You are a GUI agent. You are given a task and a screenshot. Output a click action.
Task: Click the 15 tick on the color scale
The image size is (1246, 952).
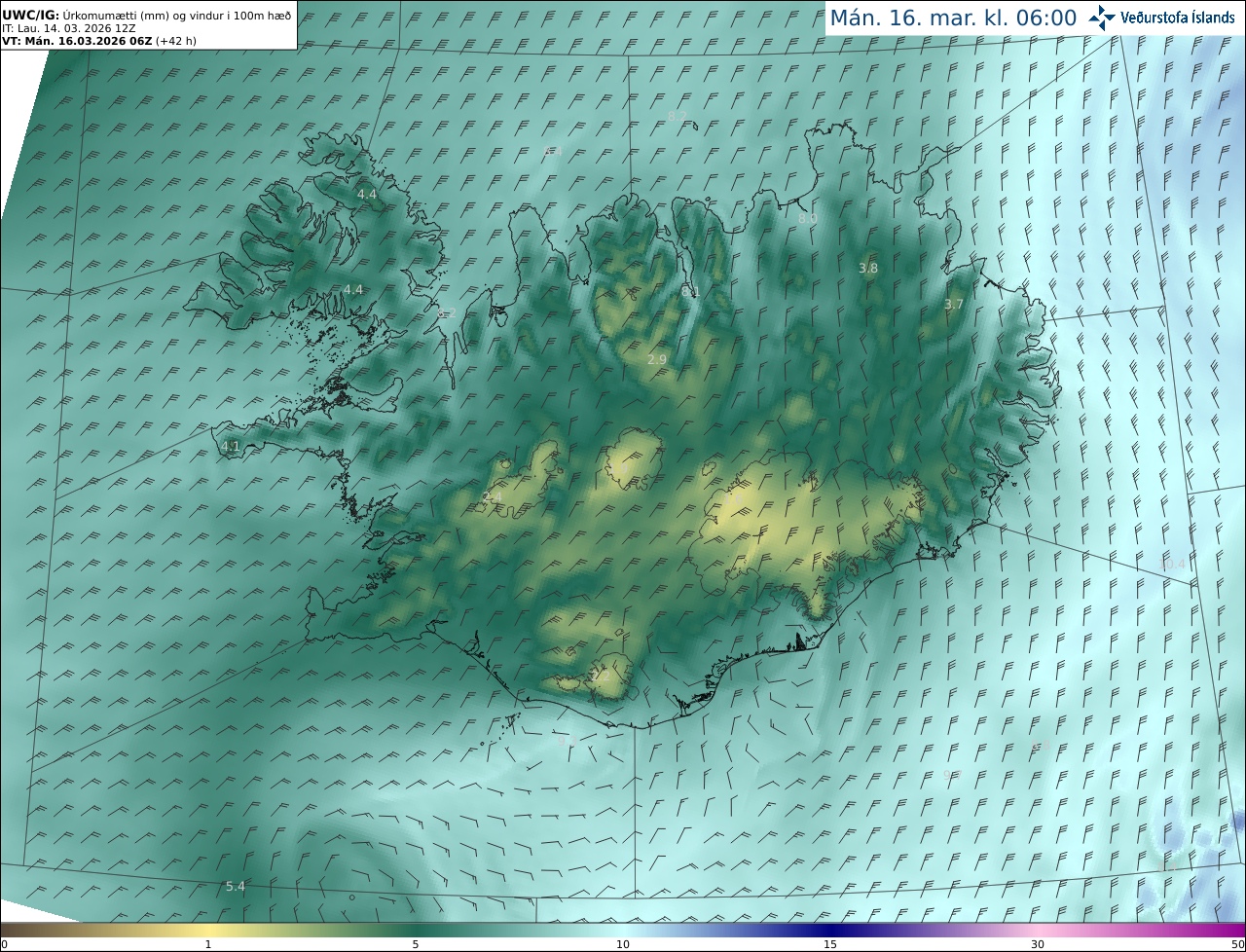(x=830, y=944)
